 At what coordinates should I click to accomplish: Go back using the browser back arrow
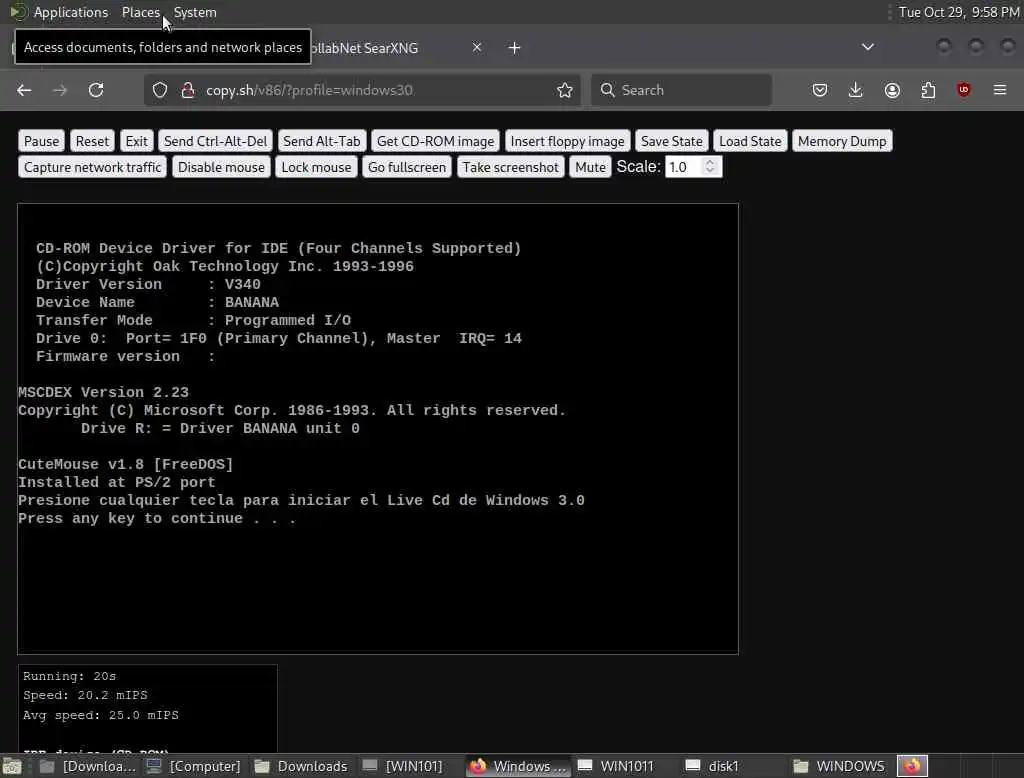(x=24, y=90)
